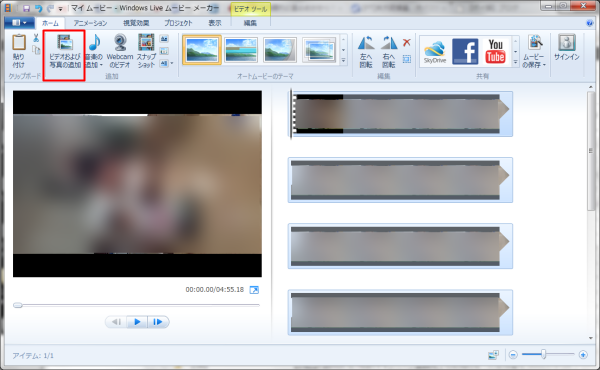
Task: Click the アイテム: 1/1 status text
Action: coord(33,356)
